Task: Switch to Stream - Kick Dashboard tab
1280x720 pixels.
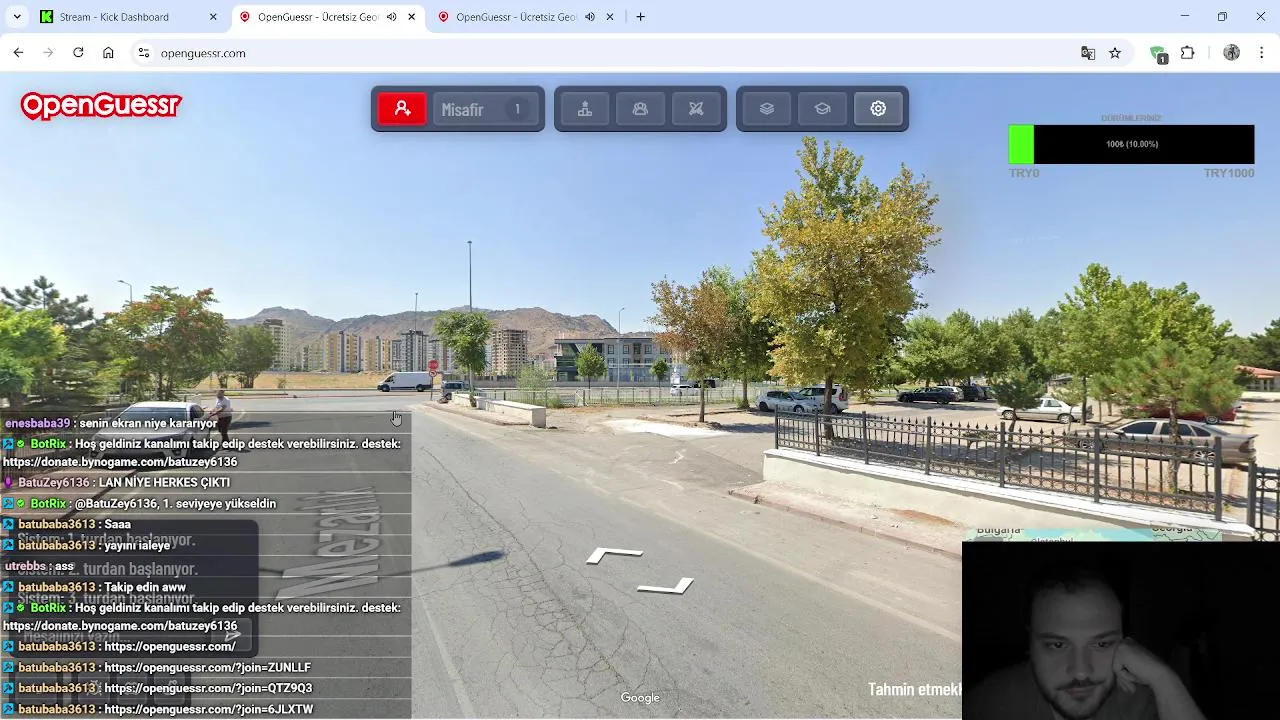Action: coord(128,17)
